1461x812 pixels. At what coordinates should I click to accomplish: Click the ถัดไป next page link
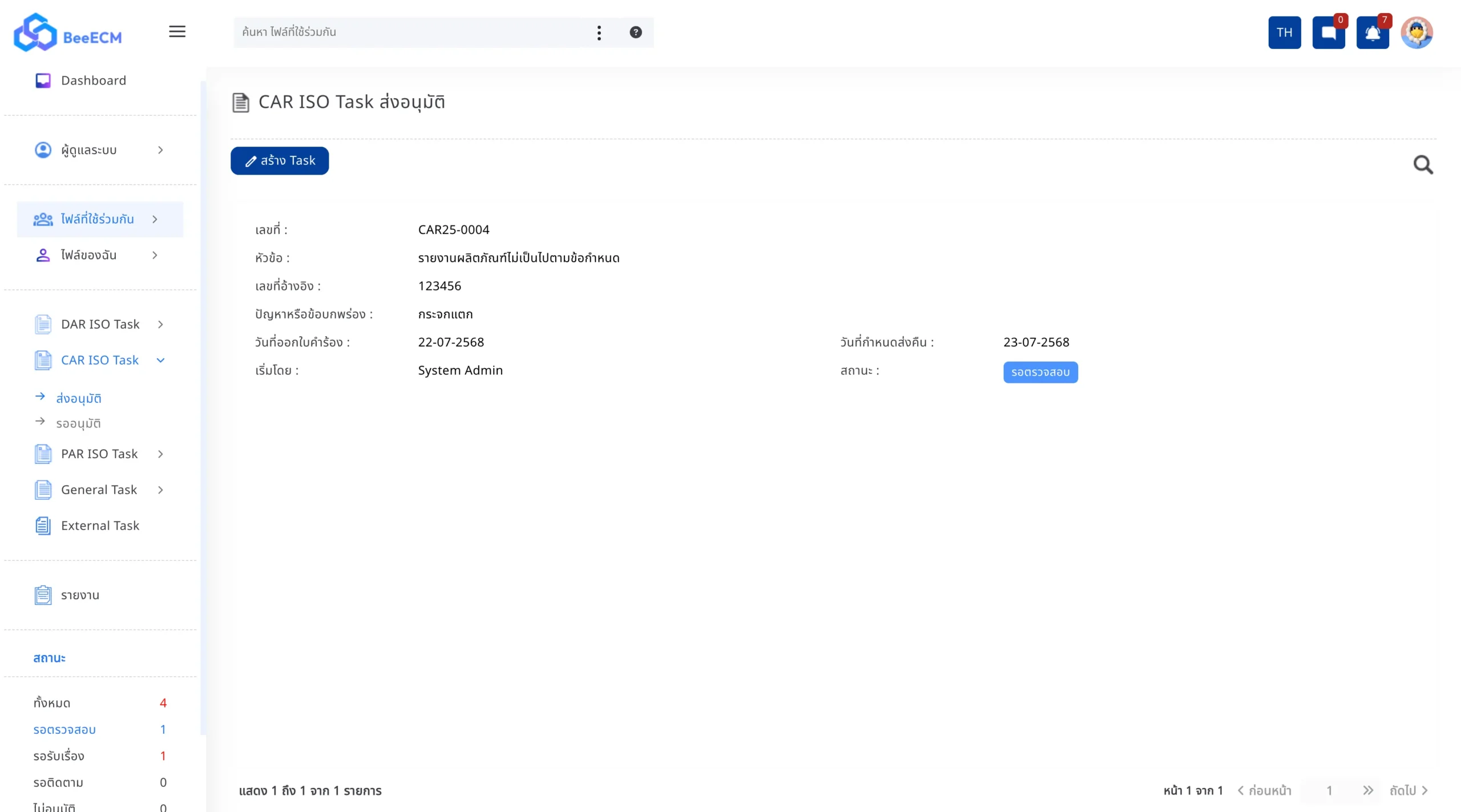coord(1408,790)
